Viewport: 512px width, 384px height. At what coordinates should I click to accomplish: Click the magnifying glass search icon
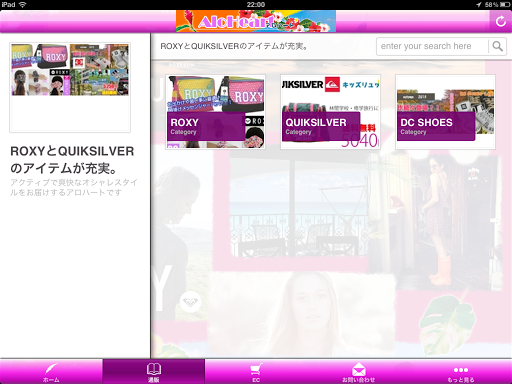(497, 46)
